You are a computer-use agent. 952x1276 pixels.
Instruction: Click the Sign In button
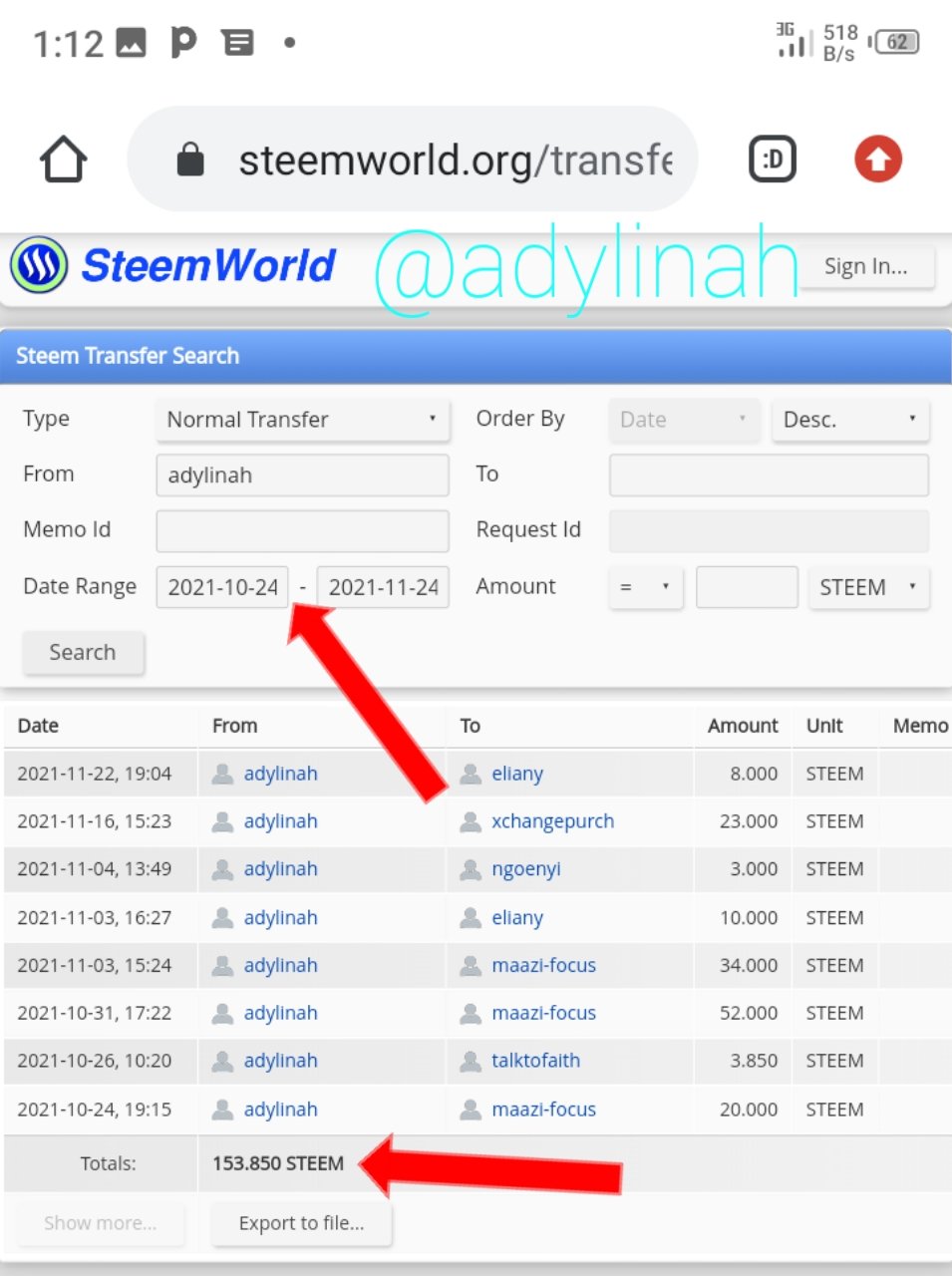tap(866, 266)
